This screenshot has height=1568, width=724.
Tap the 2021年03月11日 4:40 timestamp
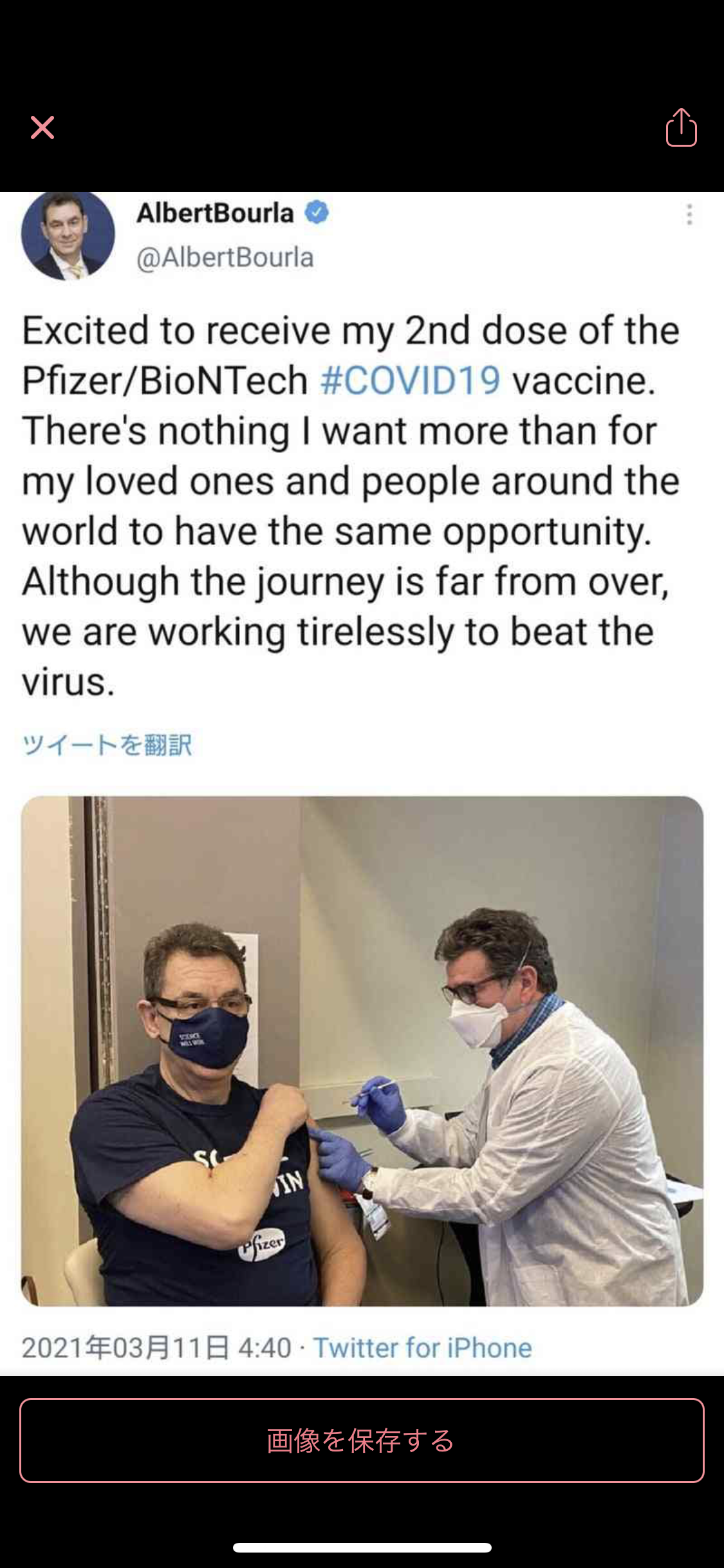[156, 1348]
